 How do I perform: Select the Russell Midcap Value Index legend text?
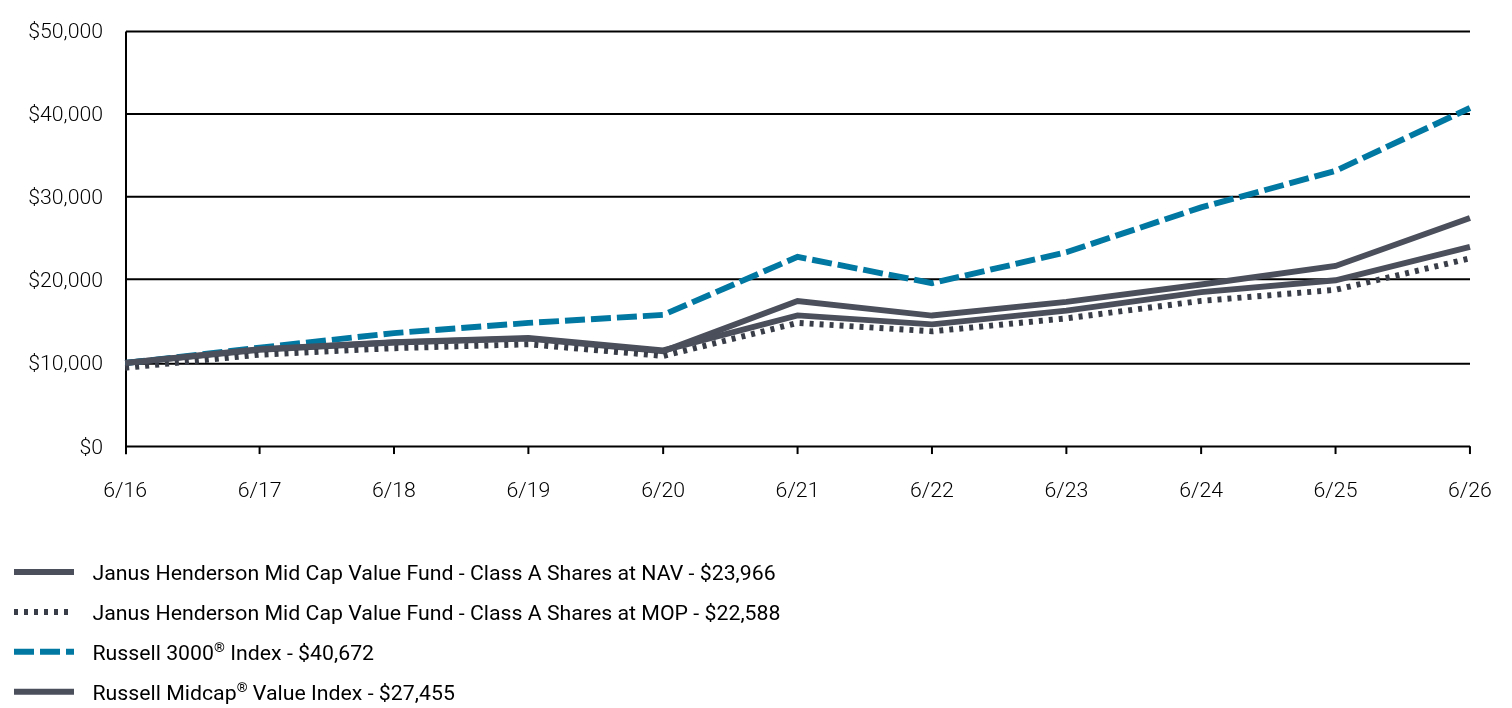(274, 693)
